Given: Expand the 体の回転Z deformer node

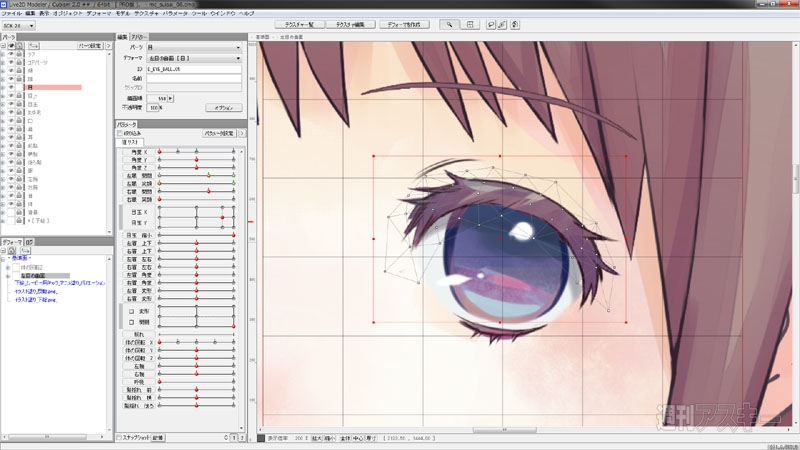Looking at the screenshot, I should click(8, 267).
